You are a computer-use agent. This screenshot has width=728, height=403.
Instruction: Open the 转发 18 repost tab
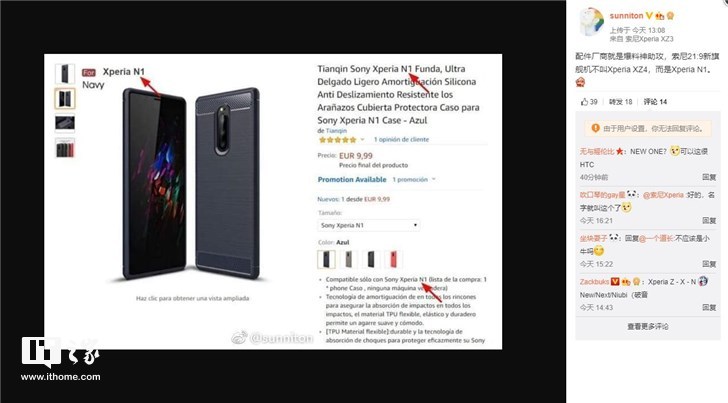(620, 102)
